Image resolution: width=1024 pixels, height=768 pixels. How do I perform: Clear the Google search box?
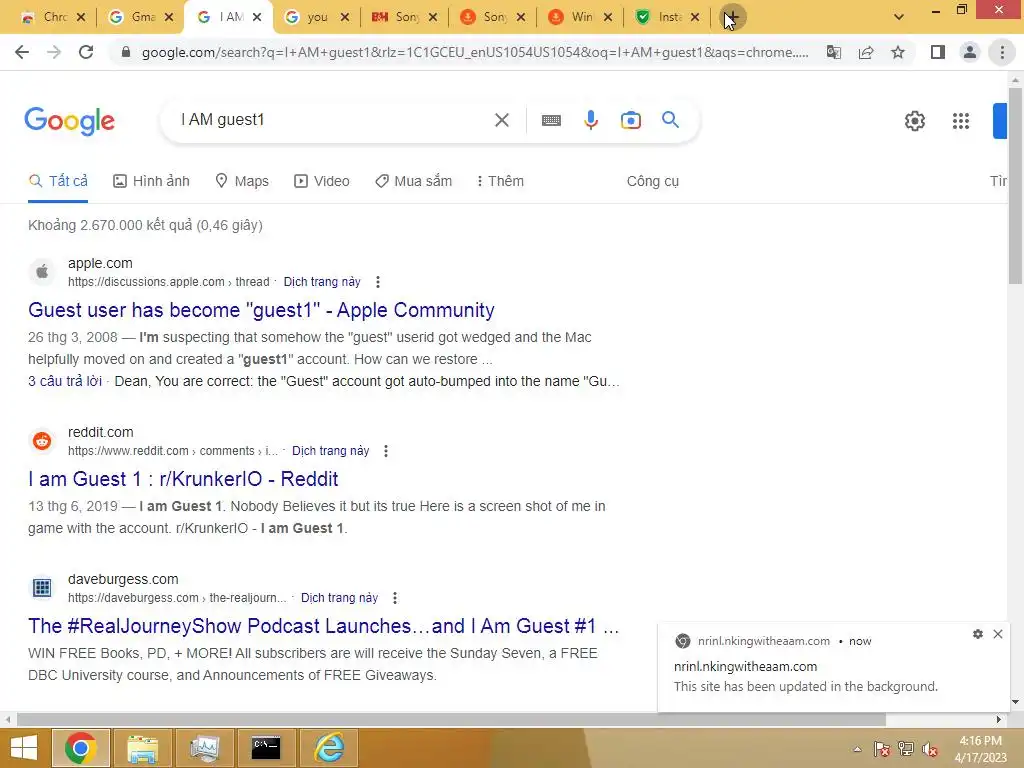pos(502,120)
